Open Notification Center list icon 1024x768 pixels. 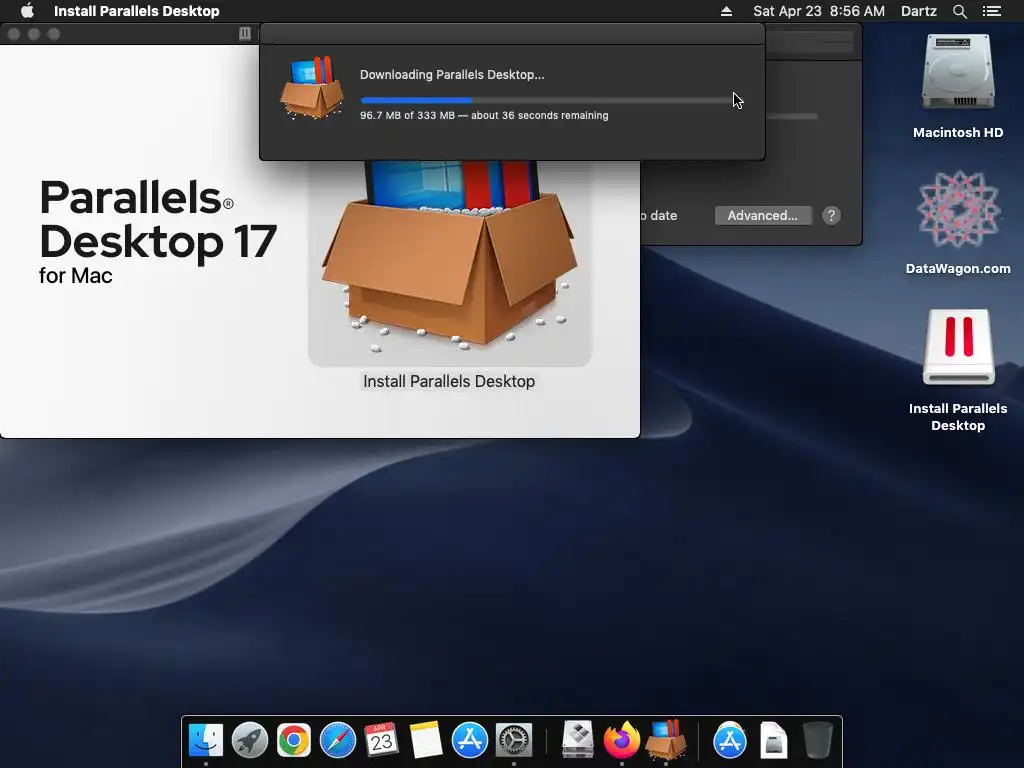tap(991, 11)
